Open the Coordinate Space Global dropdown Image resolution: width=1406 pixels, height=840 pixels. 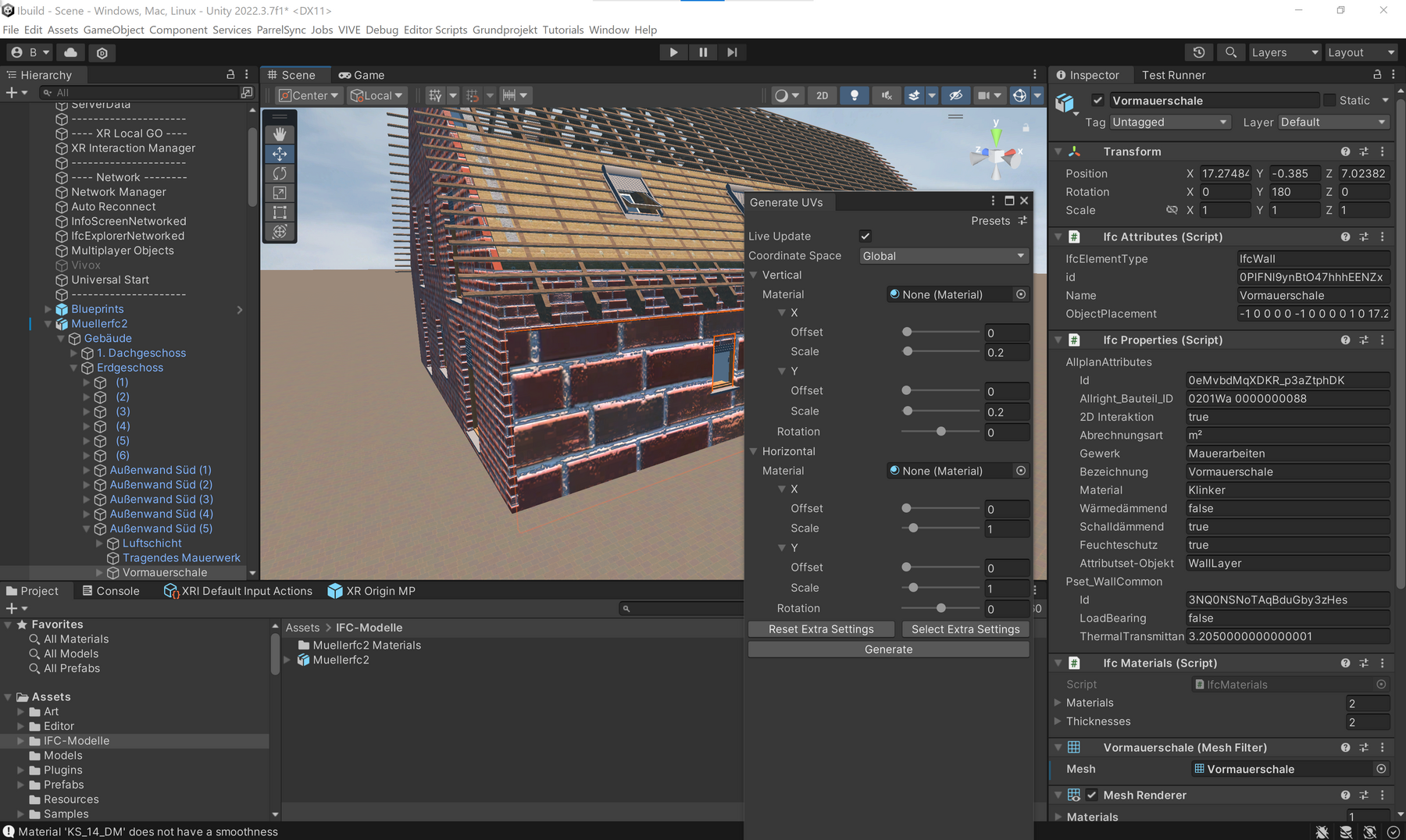[x=943, y=256]
